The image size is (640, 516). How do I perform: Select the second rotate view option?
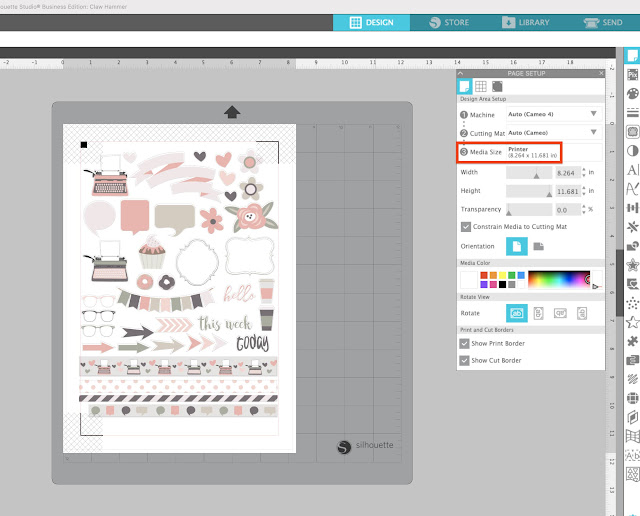click(x=538, y=313)
